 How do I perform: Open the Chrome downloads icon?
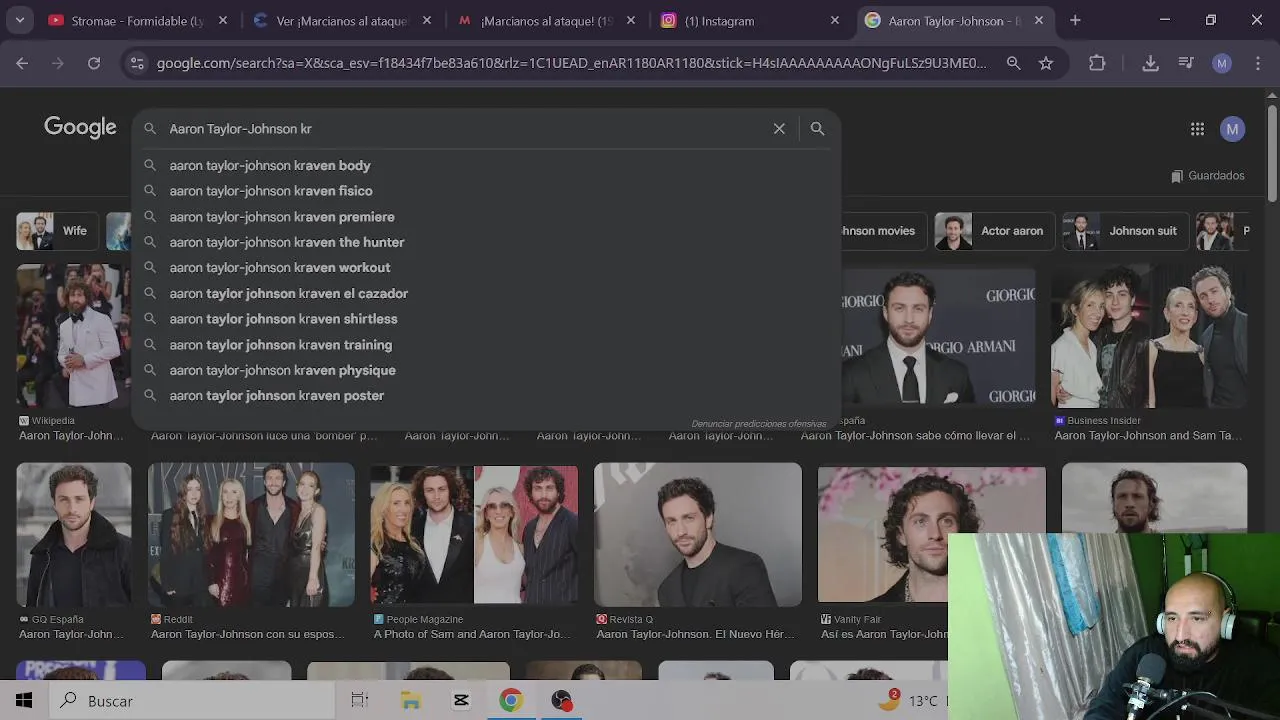1150,63
